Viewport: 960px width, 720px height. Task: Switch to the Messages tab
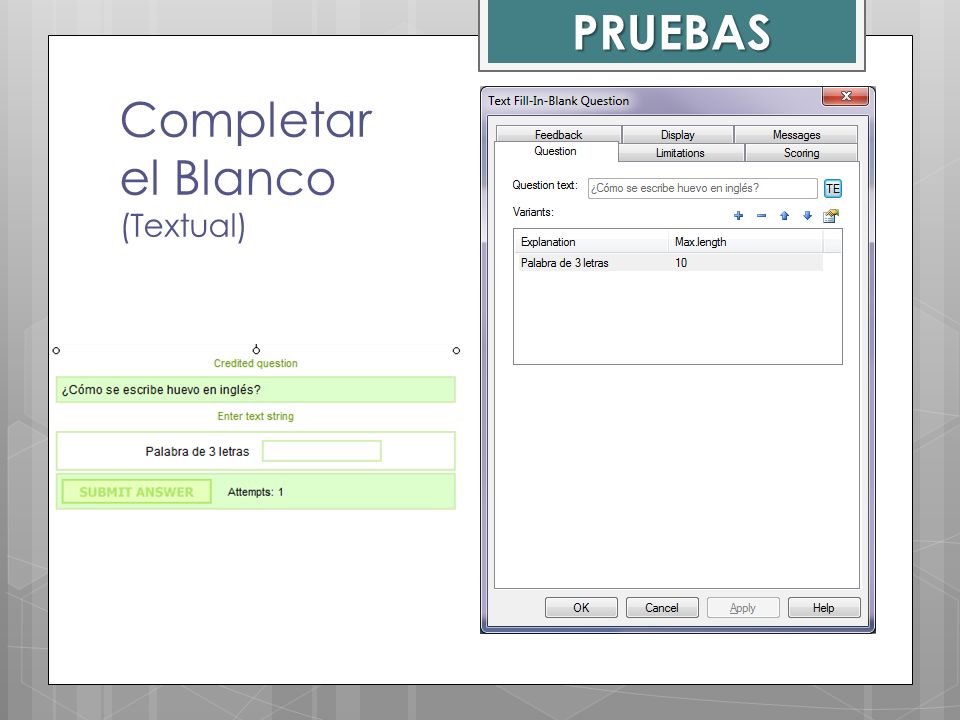(x=796, y=134)
